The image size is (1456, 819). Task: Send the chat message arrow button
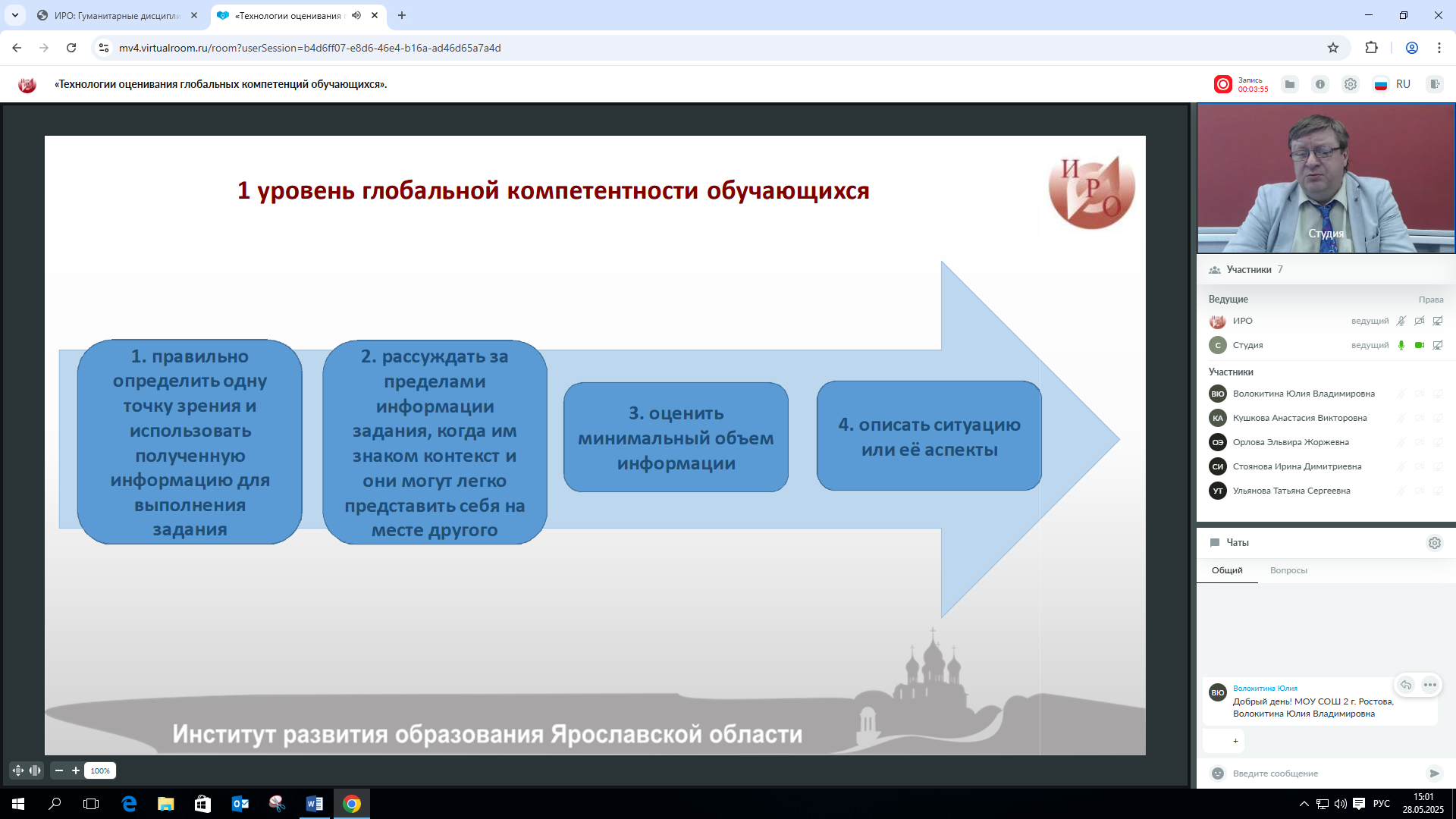[x=1434, y=773]
